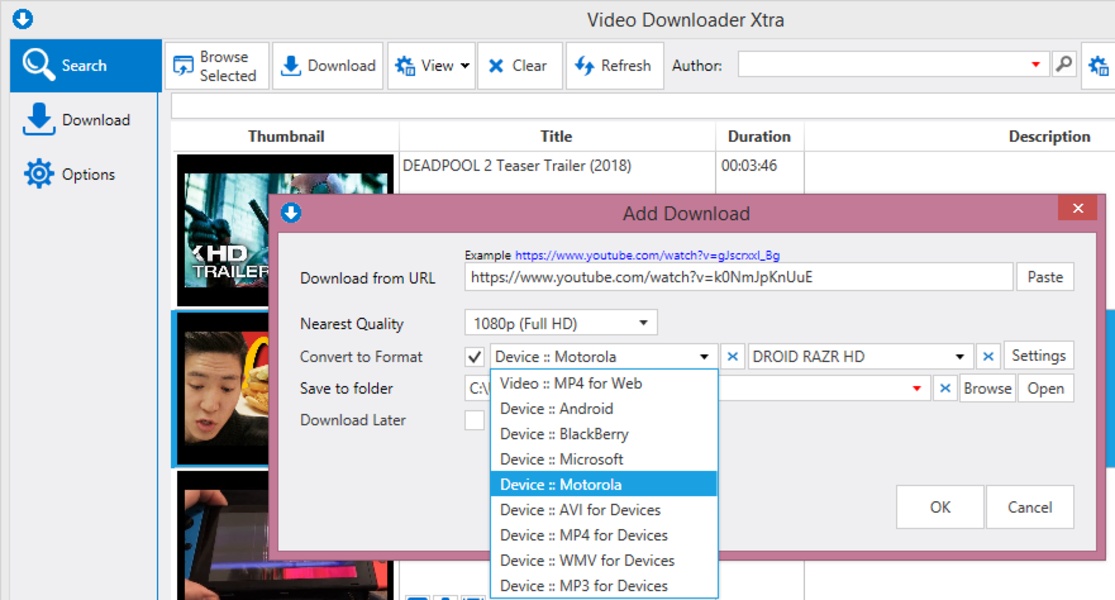Enable the Download Later checkbox

(475, 421)
